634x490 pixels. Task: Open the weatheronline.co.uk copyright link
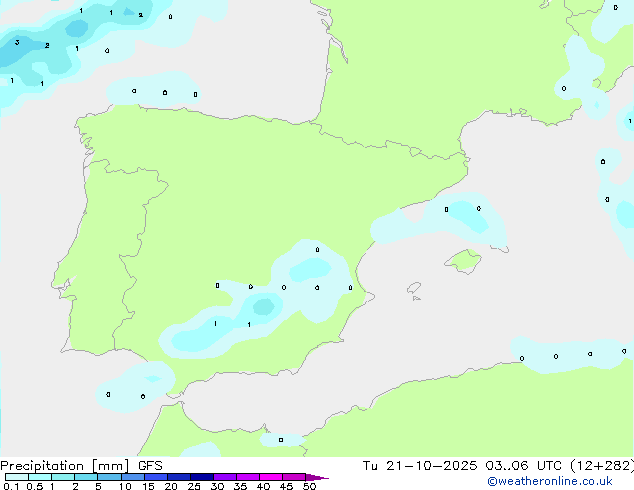tap(550, 481)
